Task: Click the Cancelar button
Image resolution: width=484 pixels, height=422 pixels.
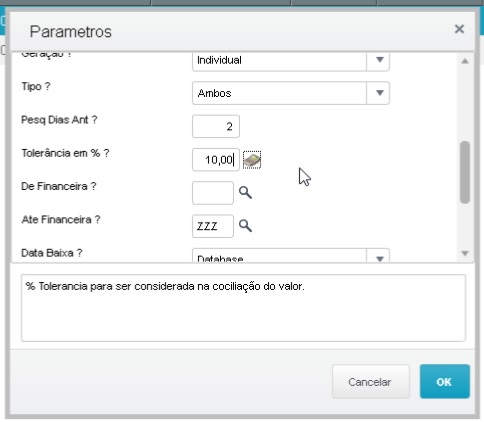Action: point(371,382)
